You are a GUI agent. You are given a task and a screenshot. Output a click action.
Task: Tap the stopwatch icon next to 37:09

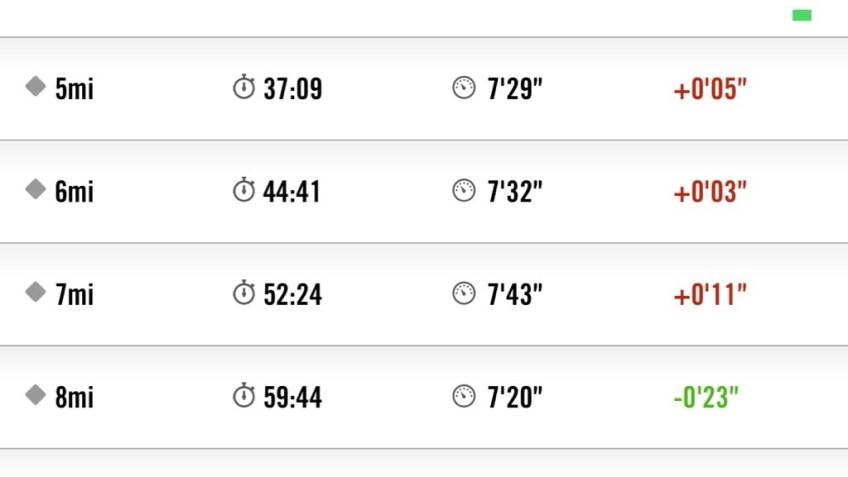tap(244, 88)
